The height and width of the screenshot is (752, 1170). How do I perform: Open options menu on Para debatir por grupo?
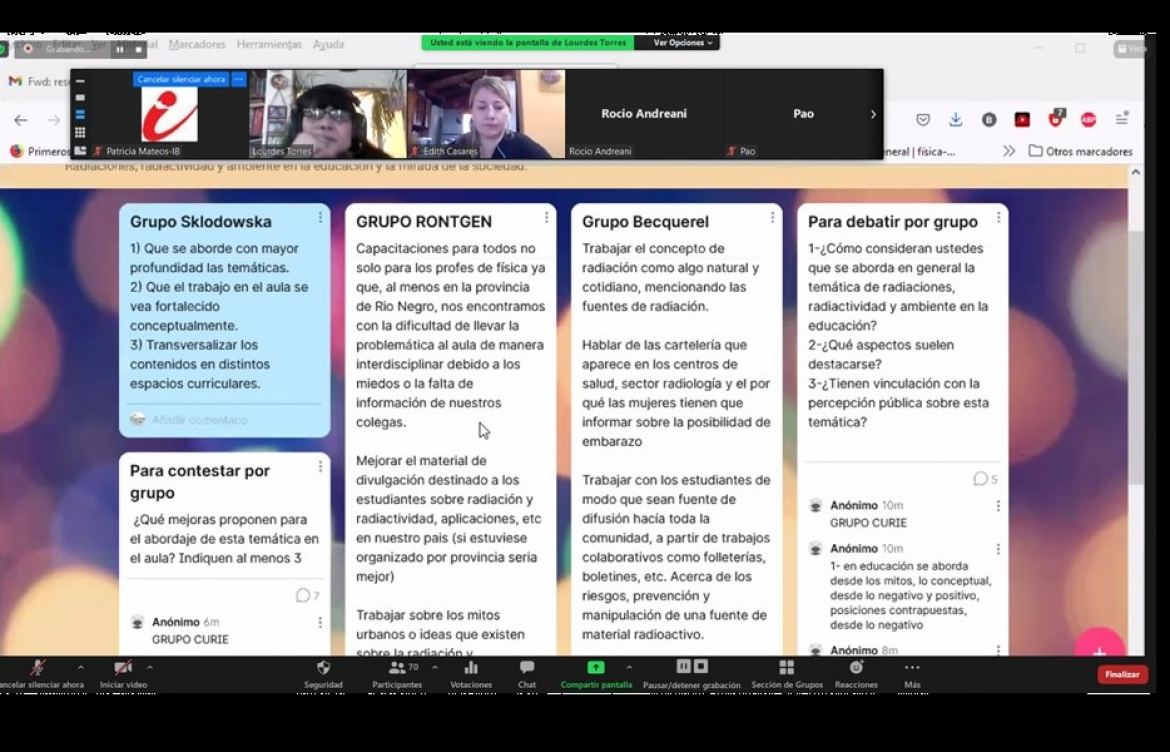pos(998,217)
